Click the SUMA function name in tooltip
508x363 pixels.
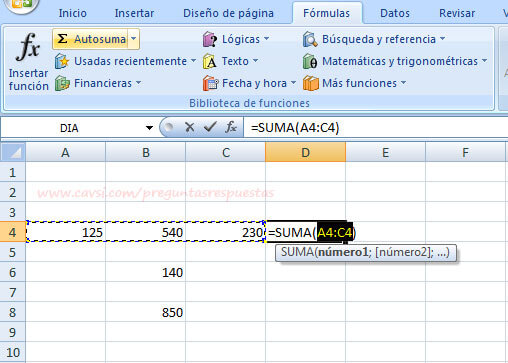coord(297,252)
